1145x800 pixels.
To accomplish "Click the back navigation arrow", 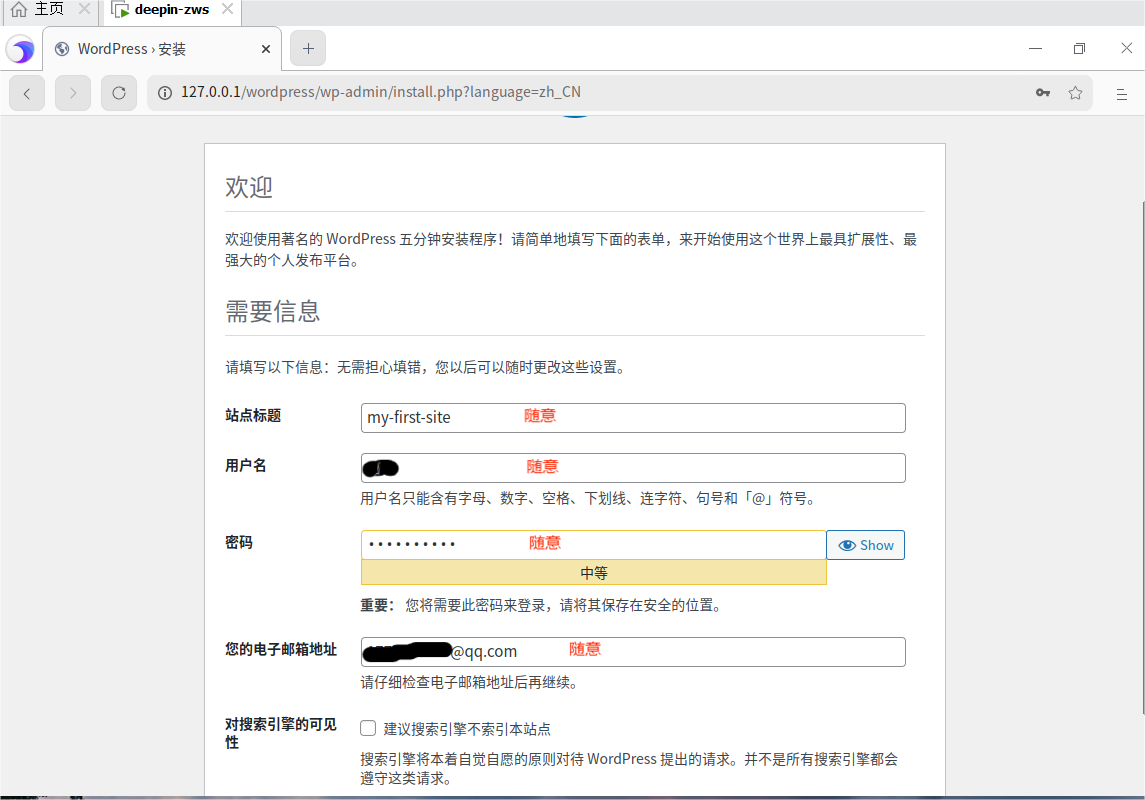I will pos(26,93).
